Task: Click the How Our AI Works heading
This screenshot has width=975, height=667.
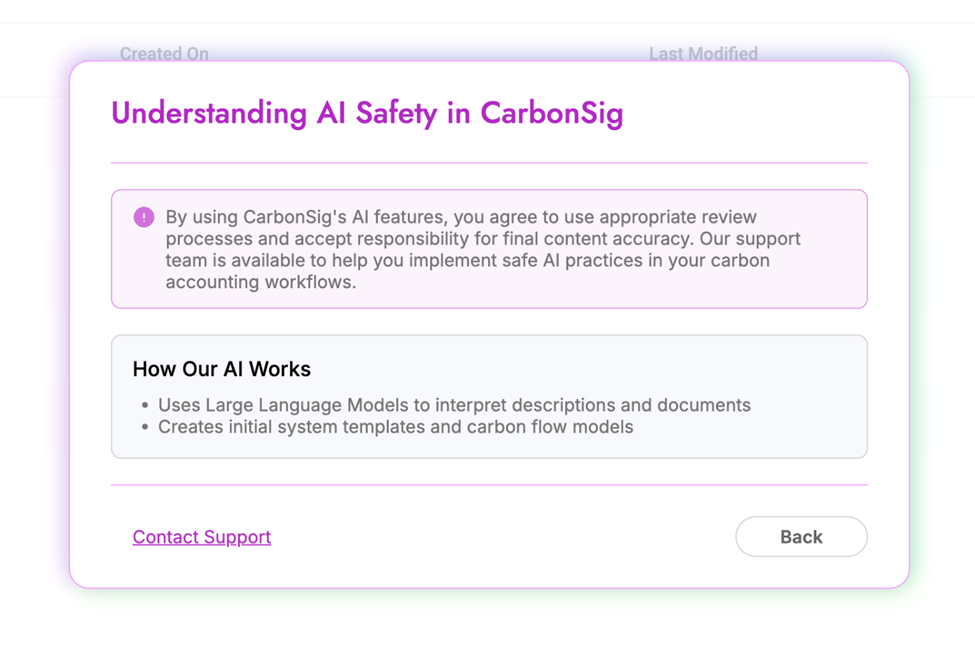Action: [221, 369]
